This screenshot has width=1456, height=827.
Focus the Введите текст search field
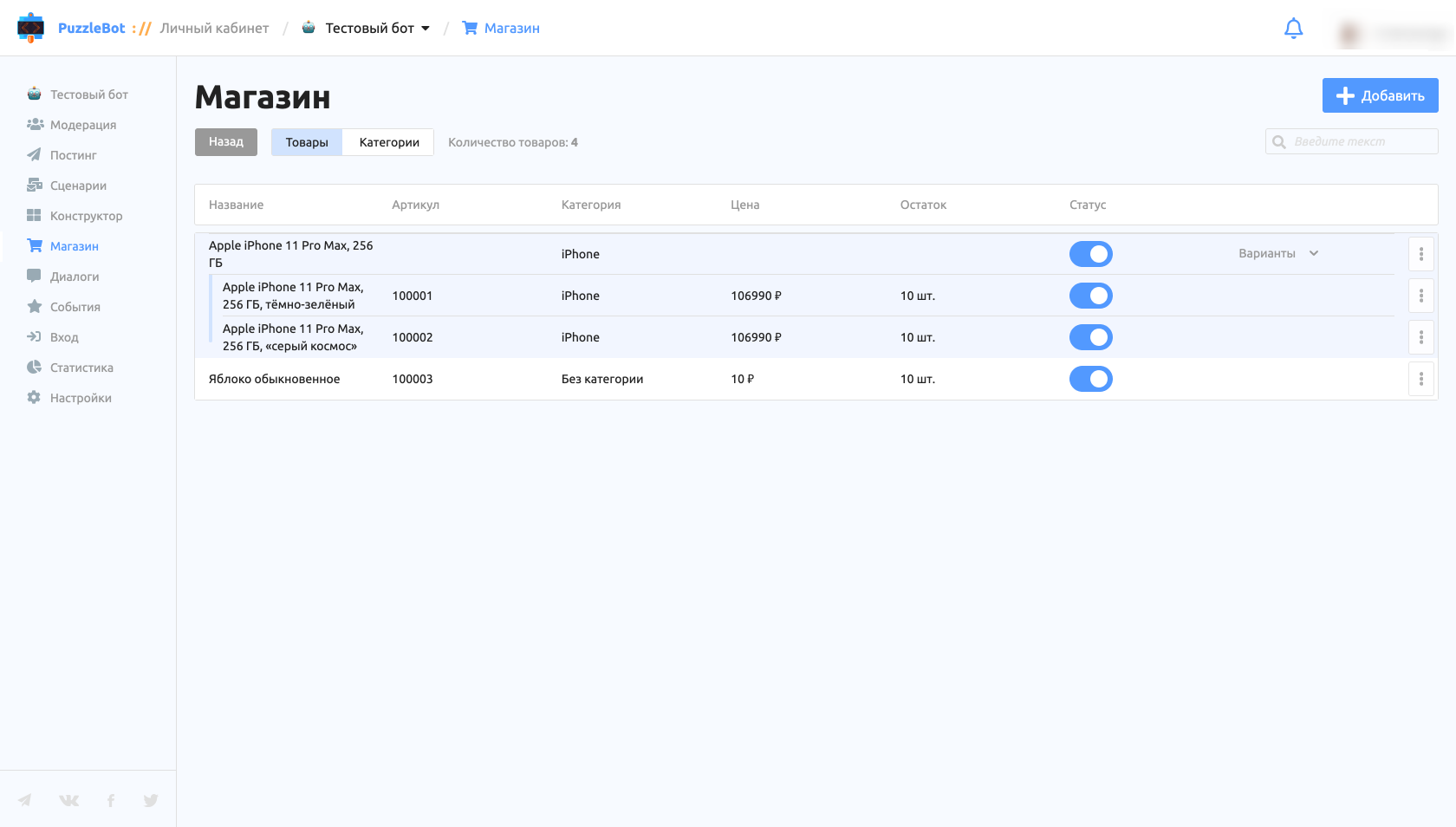pos(1352,141)
